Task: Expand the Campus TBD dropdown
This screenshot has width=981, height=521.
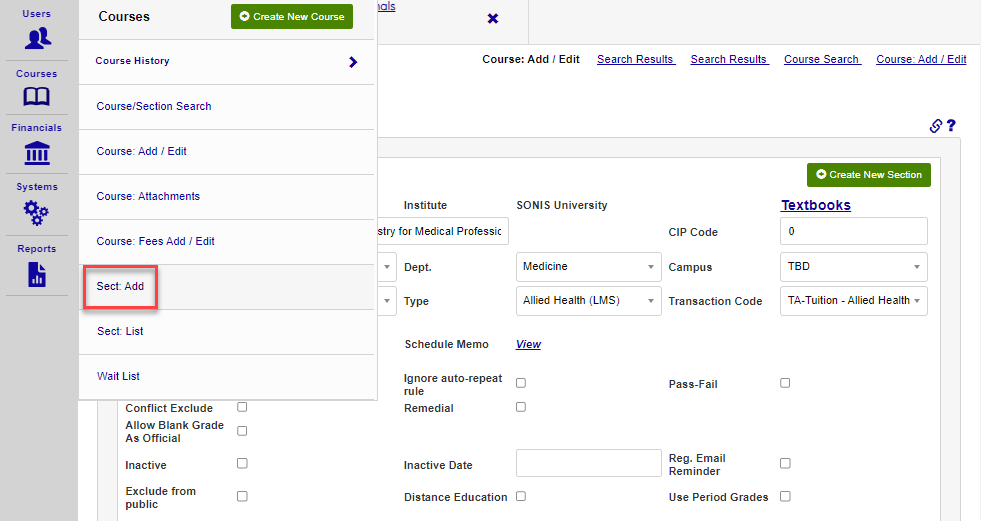Action: (853, 268)
